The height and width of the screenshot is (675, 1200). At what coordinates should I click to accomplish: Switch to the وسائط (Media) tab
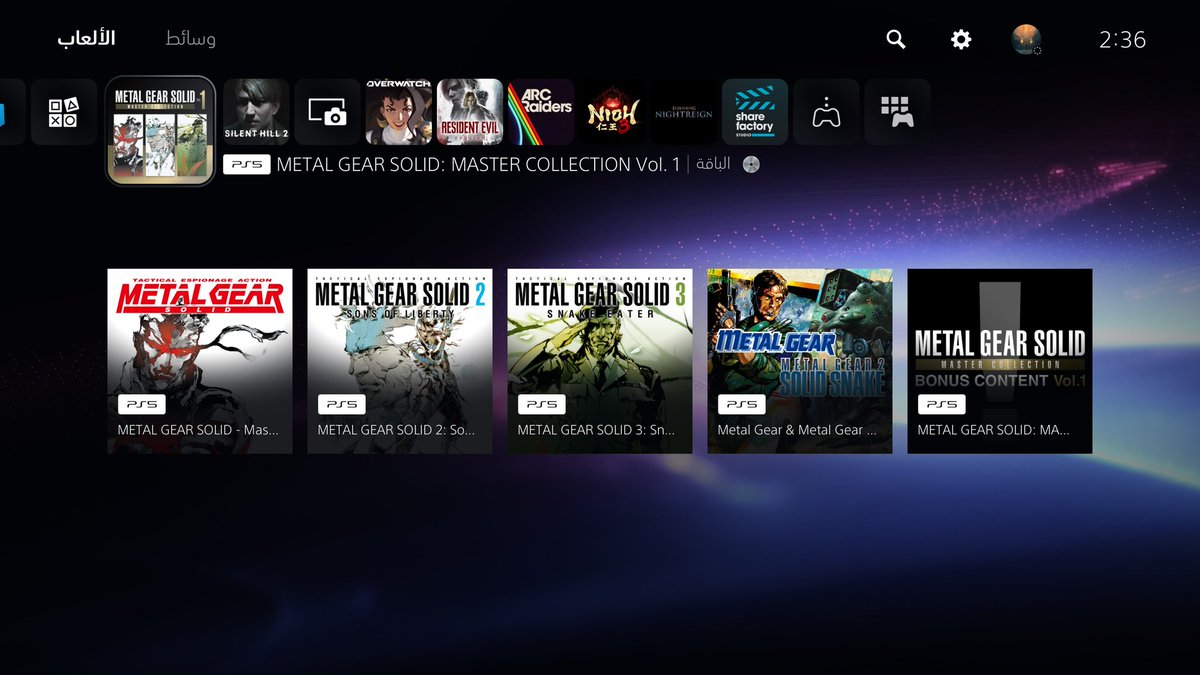click(x=190, y=39)
